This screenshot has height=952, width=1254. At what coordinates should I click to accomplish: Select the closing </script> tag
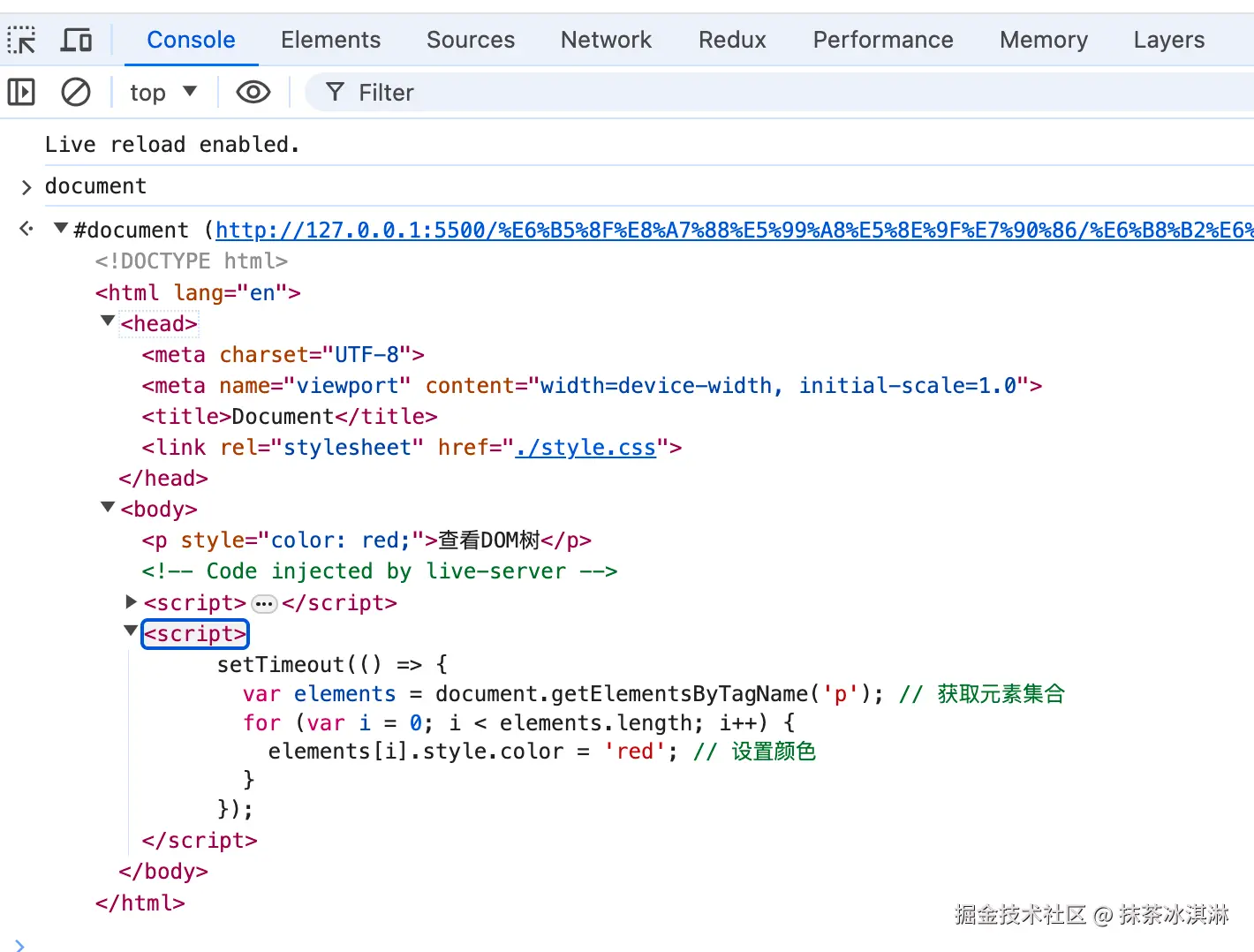coord(200,841)
